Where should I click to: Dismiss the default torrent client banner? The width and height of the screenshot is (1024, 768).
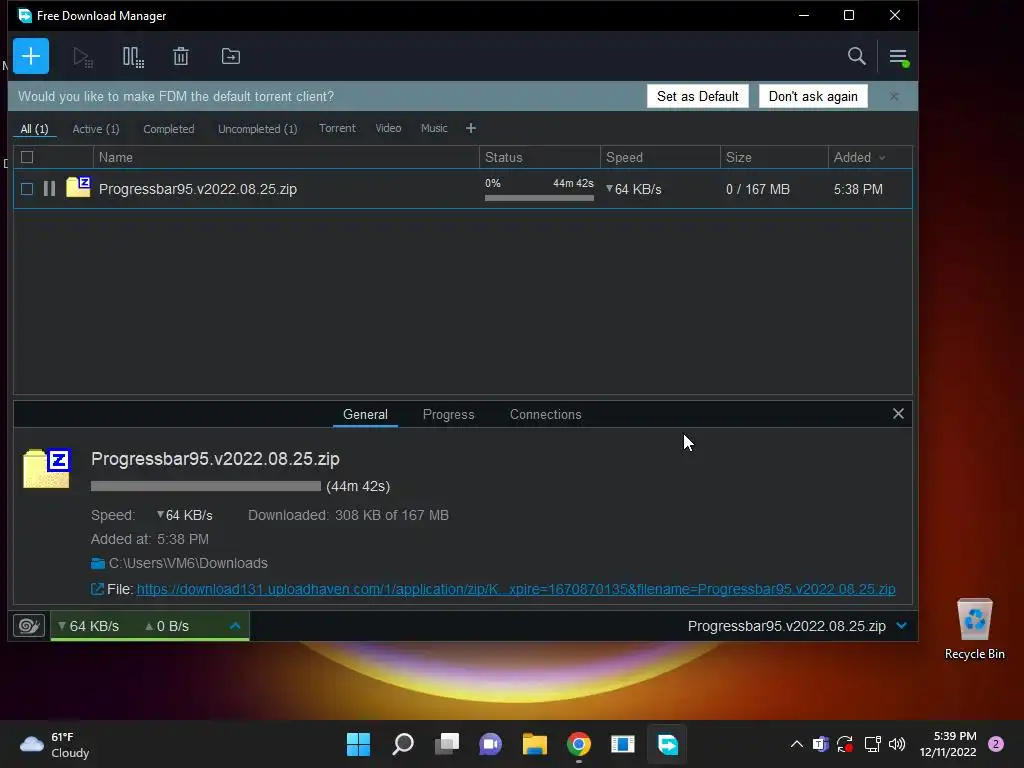coord(894,96)
